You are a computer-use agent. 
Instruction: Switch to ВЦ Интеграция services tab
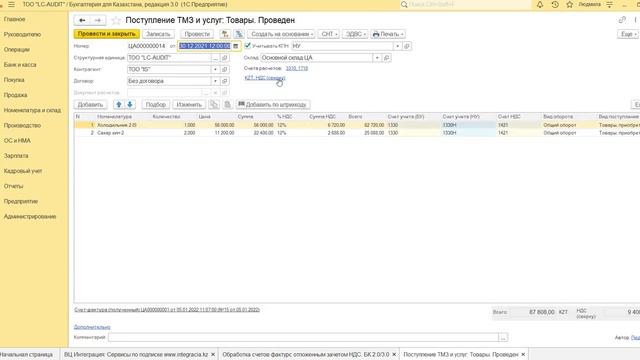136,354
